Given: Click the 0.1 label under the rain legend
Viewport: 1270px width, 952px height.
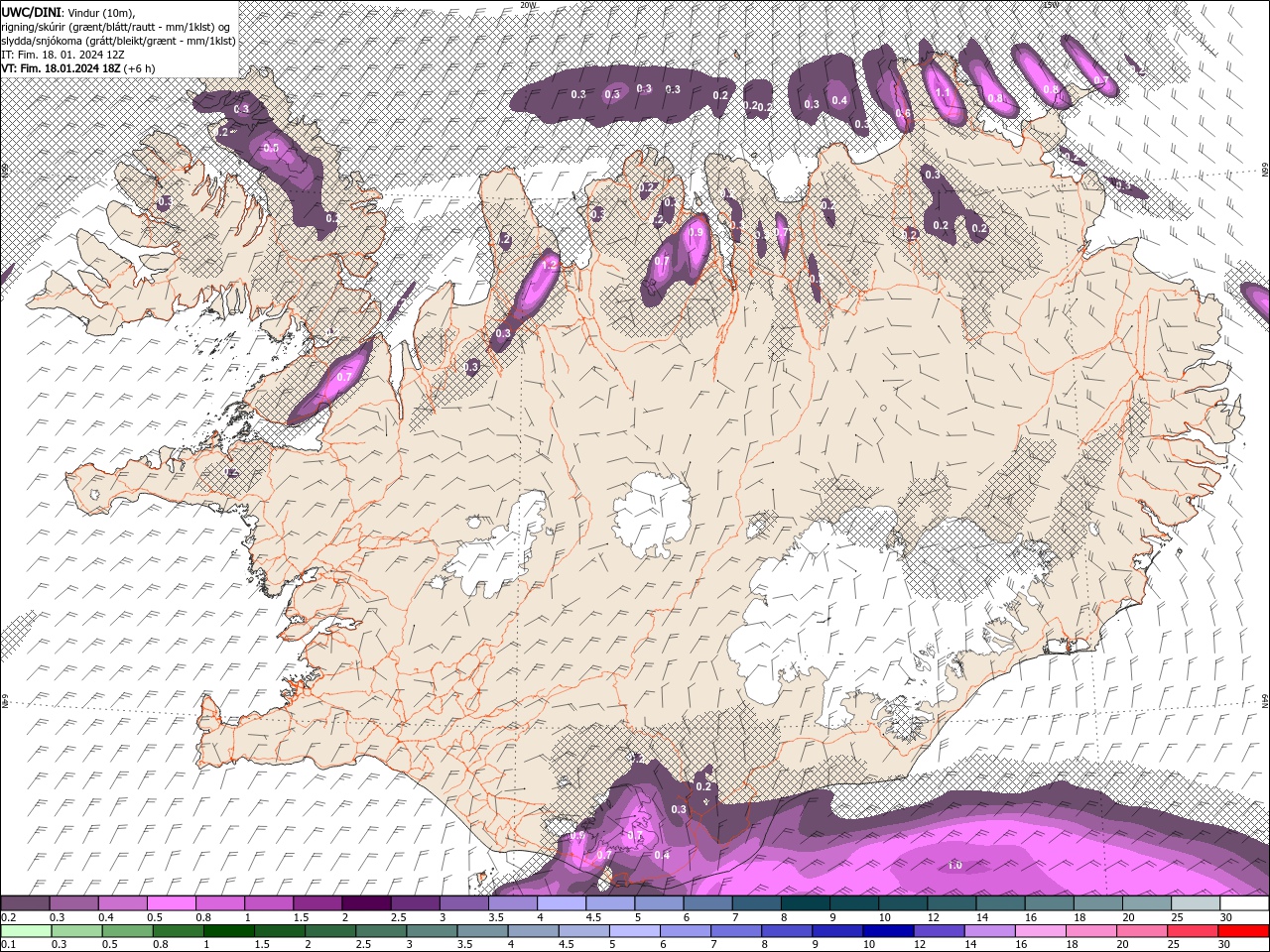Looking at the screenshot, I should [8, 945].
